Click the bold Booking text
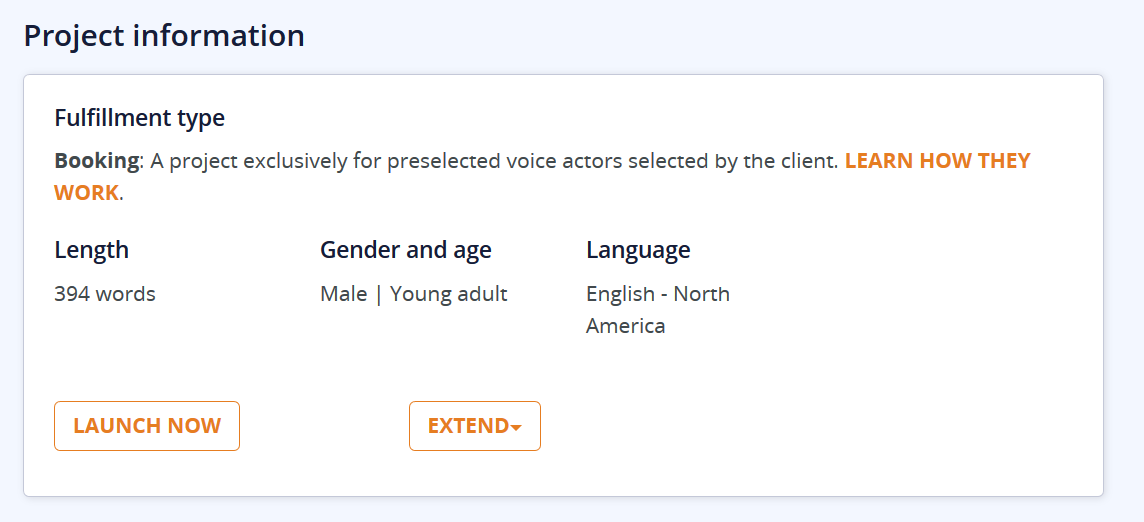The height and width of the screenshot is (522, 1144). (96, 161)
